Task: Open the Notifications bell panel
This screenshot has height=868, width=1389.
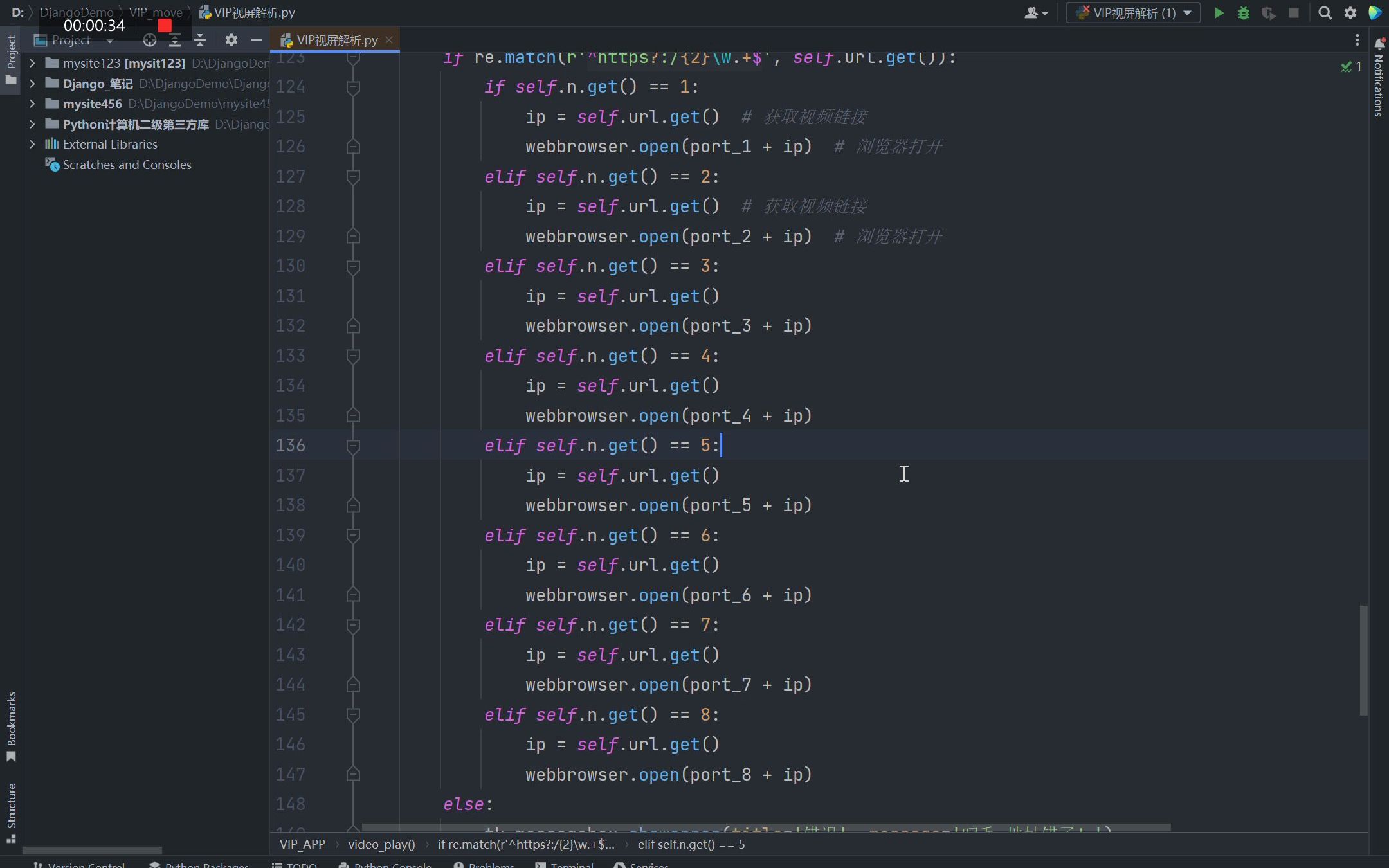Action: (x=1379, y=44)
